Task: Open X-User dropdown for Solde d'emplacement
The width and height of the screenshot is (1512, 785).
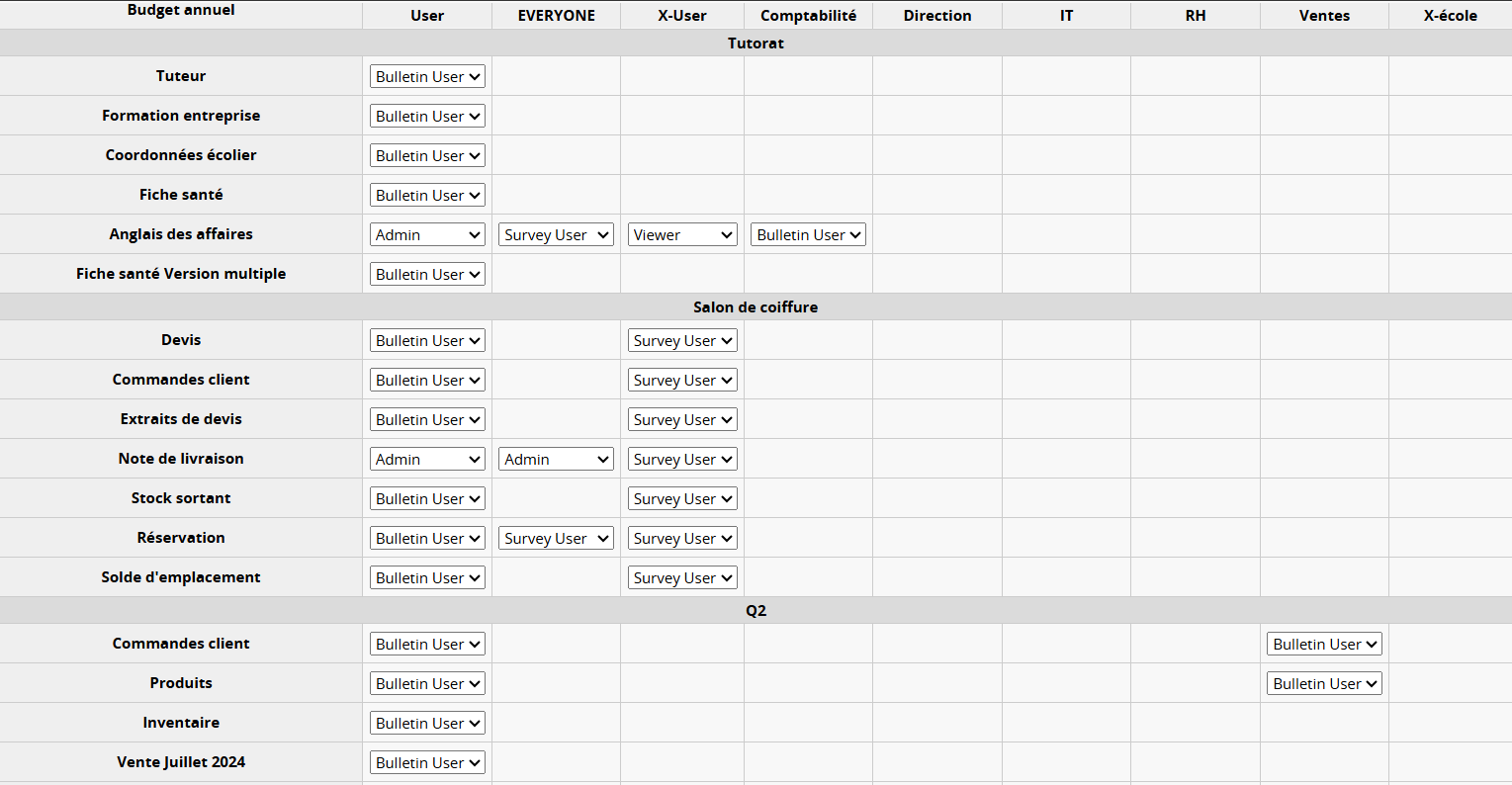Action: [682, 577]
